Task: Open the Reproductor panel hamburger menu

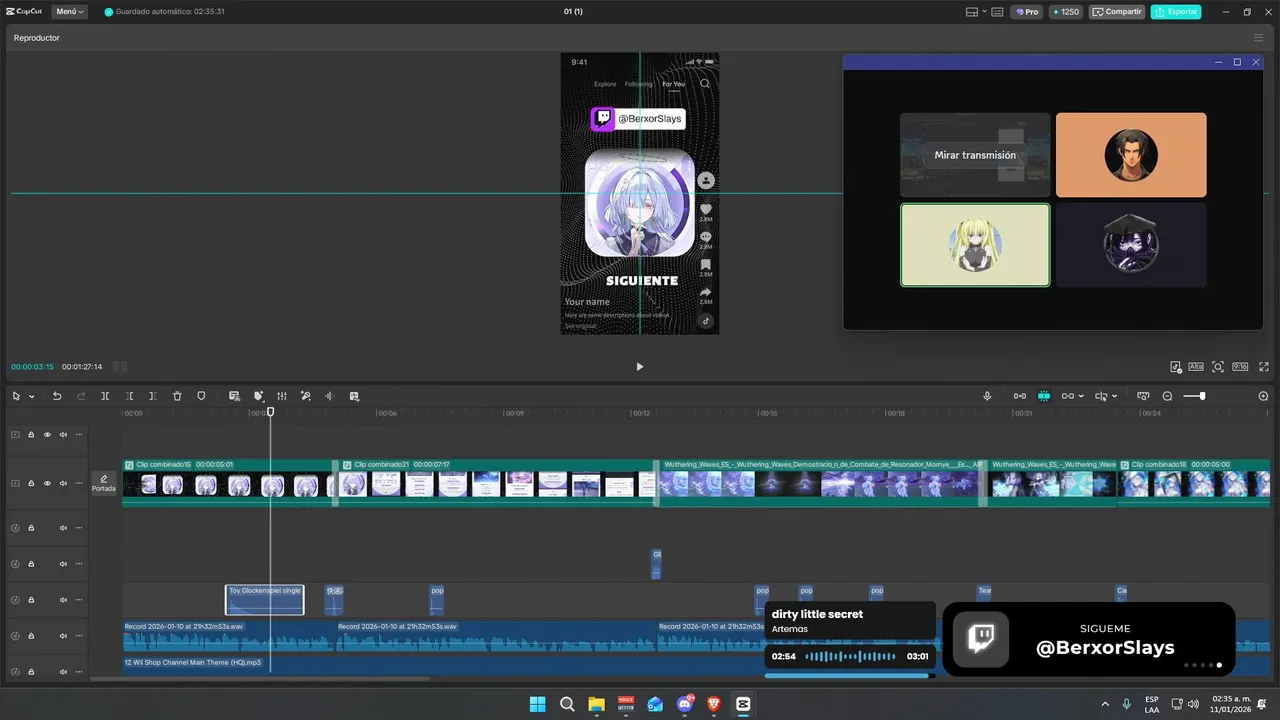Action: (x=1258, y=38)
